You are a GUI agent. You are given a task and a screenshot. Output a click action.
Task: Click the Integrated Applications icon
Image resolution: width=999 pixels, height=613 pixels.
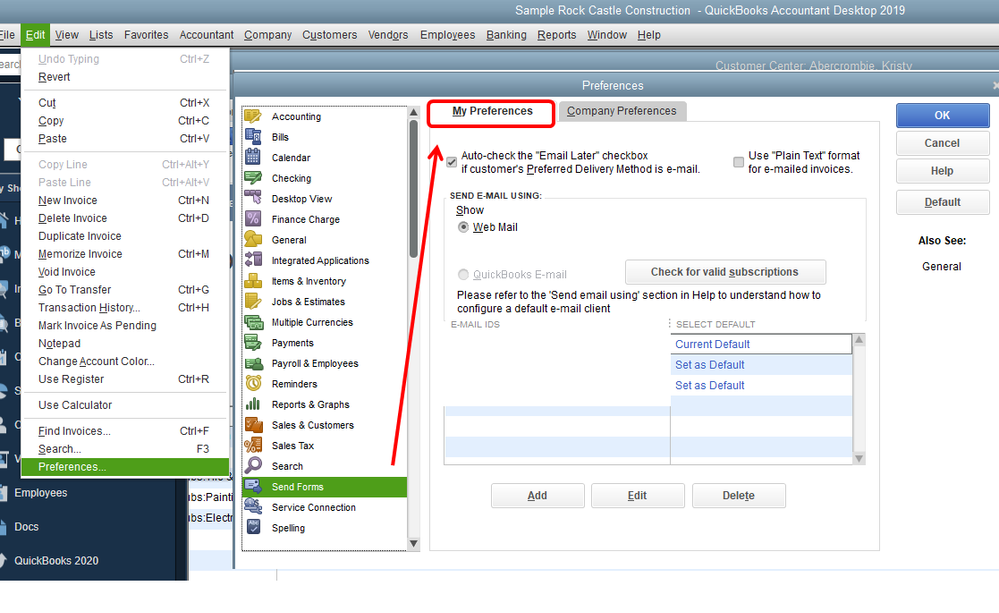coord(253,260)
